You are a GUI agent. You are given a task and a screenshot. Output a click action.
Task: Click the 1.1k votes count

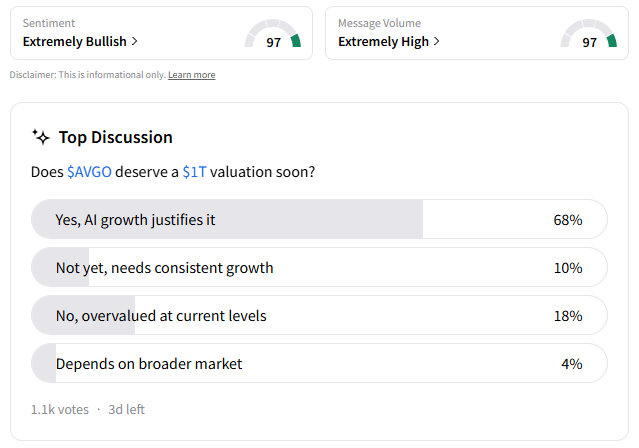click(59, 409)
